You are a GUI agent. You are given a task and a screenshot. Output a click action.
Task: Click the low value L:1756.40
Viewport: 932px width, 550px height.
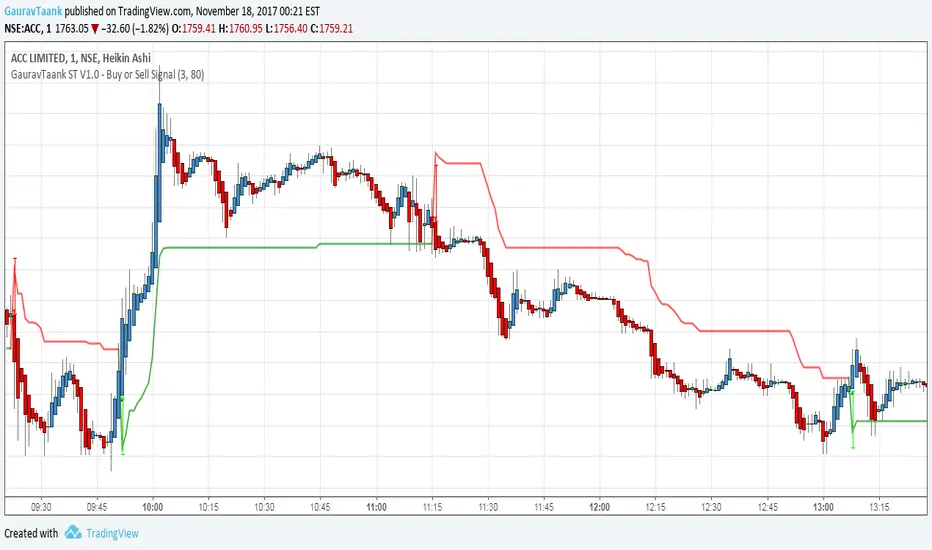(286, 29)
